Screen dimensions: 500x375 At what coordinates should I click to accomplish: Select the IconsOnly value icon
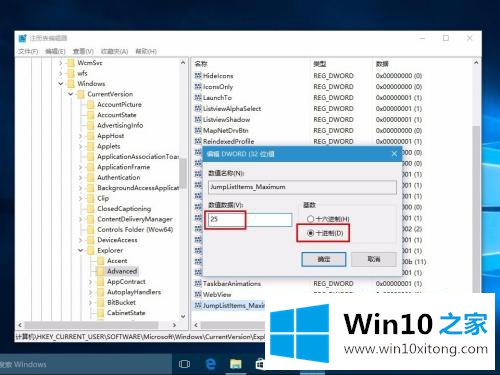pos(198,87)
